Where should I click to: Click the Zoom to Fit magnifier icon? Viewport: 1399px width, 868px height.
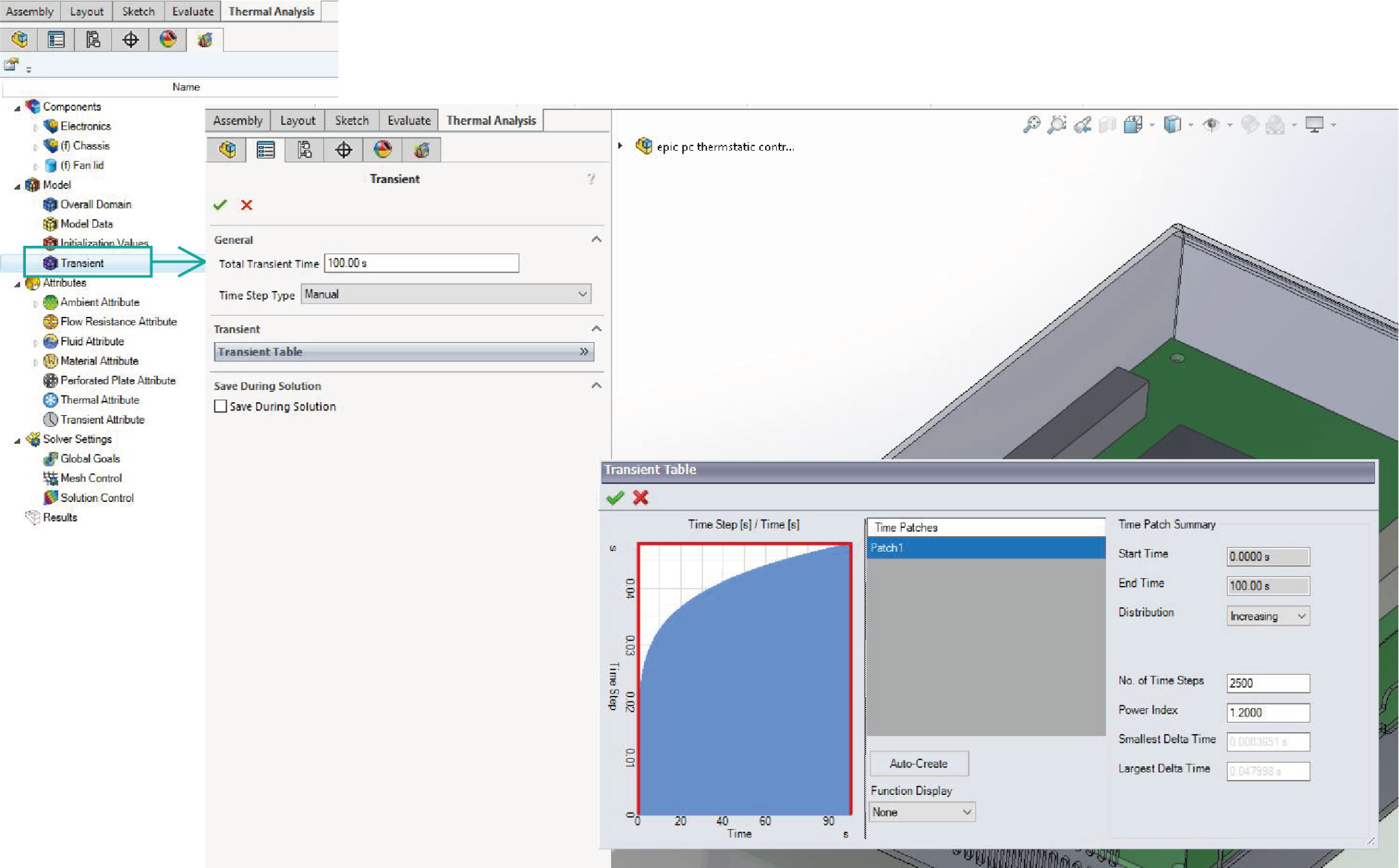click(x=1031, y=124)
